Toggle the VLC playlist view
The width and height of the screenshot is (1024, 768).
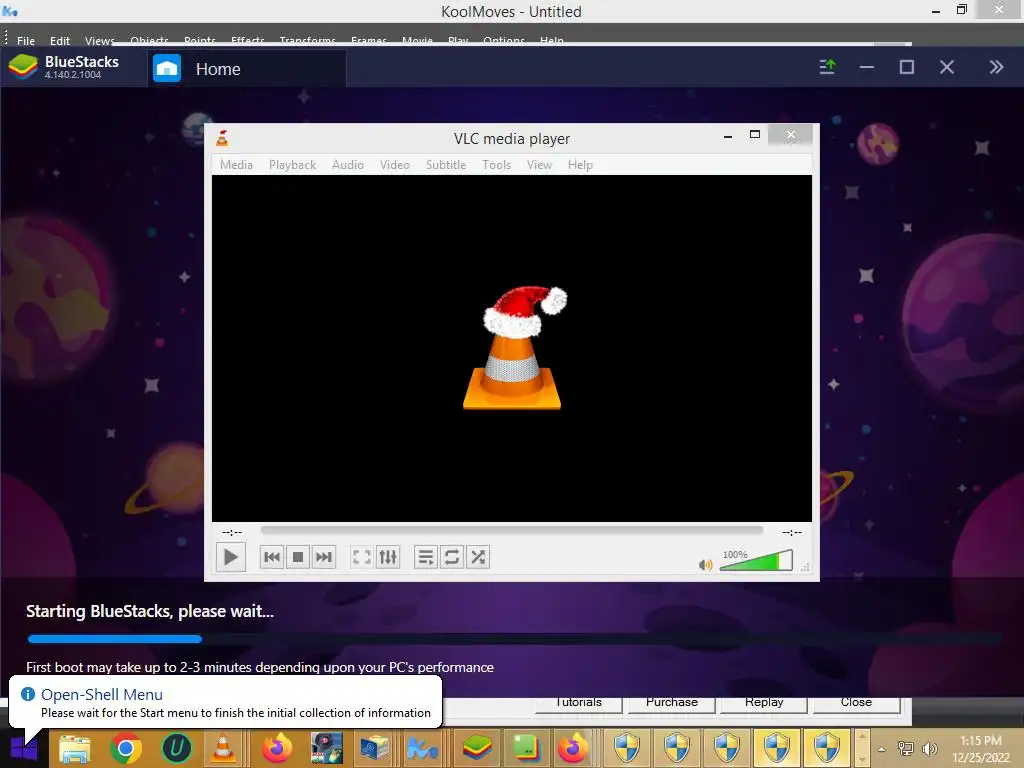[x=426, y=557]
